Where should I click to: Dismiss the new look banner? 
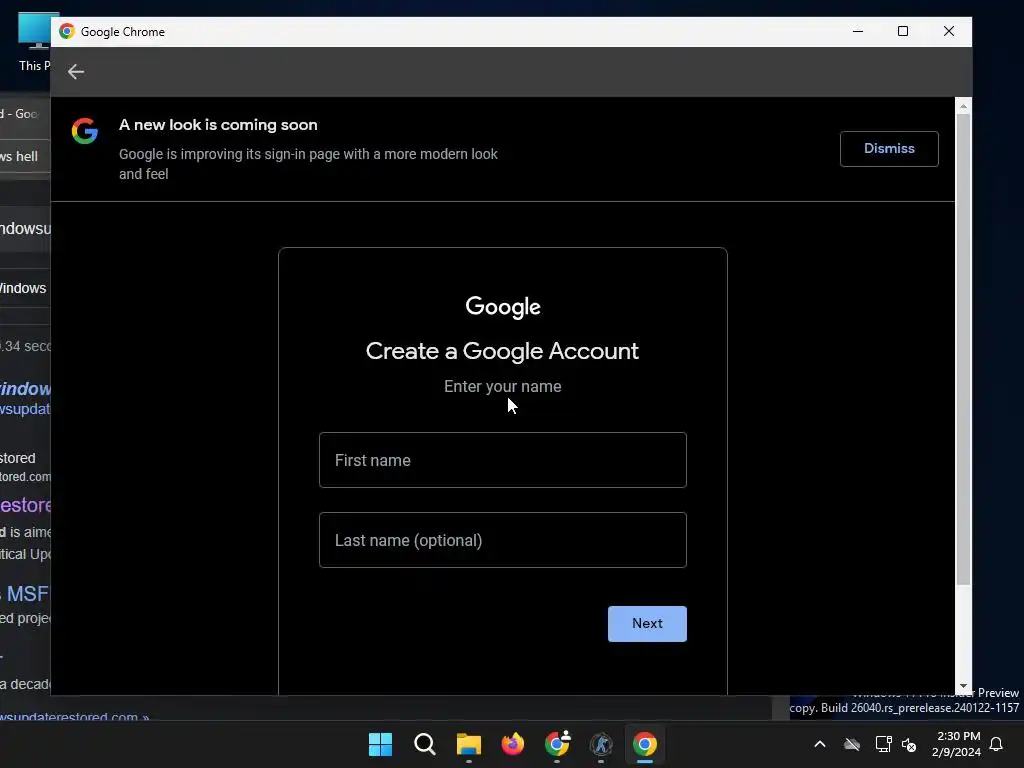889,149
